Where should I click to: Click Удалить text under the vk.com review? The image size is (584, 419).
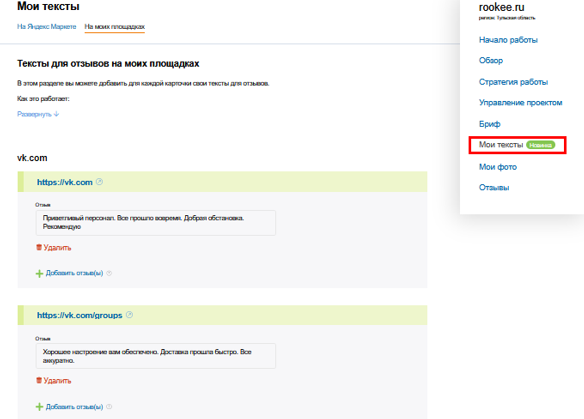click(57, 248)
